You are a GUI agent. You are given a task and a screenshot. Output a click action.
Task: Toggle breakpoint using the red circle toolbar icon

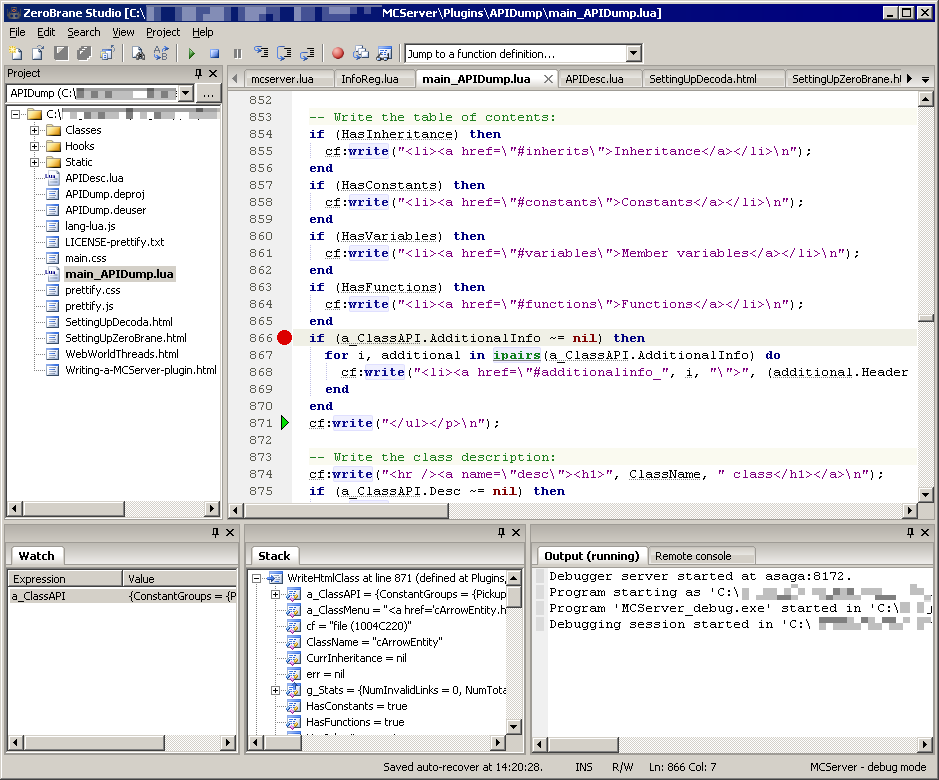click(x=338, y=53)
